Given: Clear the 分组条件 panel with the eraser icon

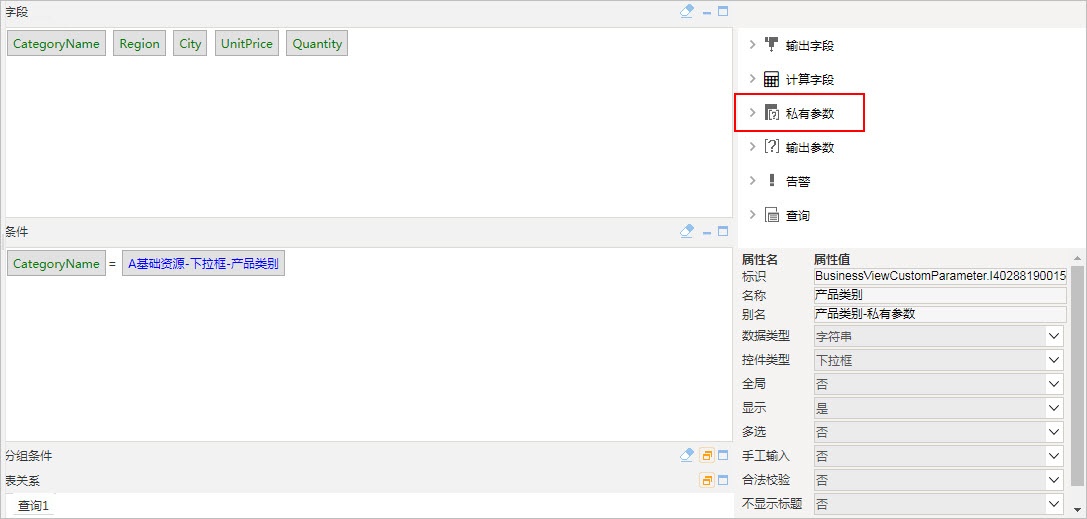Looking at the screenshot, I should pyautogui.click(x=686, y=455).
